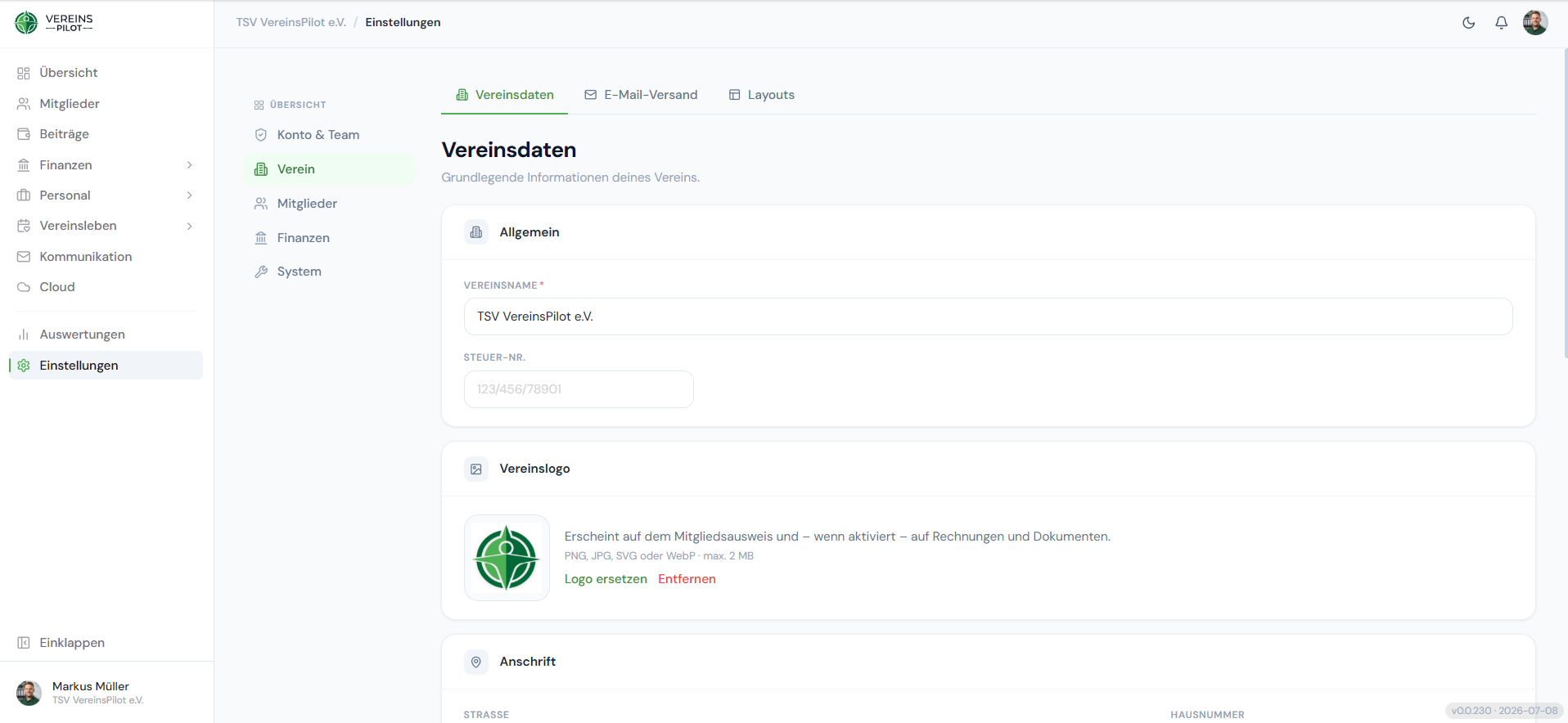Image resolution: width=1568 pixels, height=723 pixels.
Task: Click the page's vertical scrollbar
Action: [1565, 204]
